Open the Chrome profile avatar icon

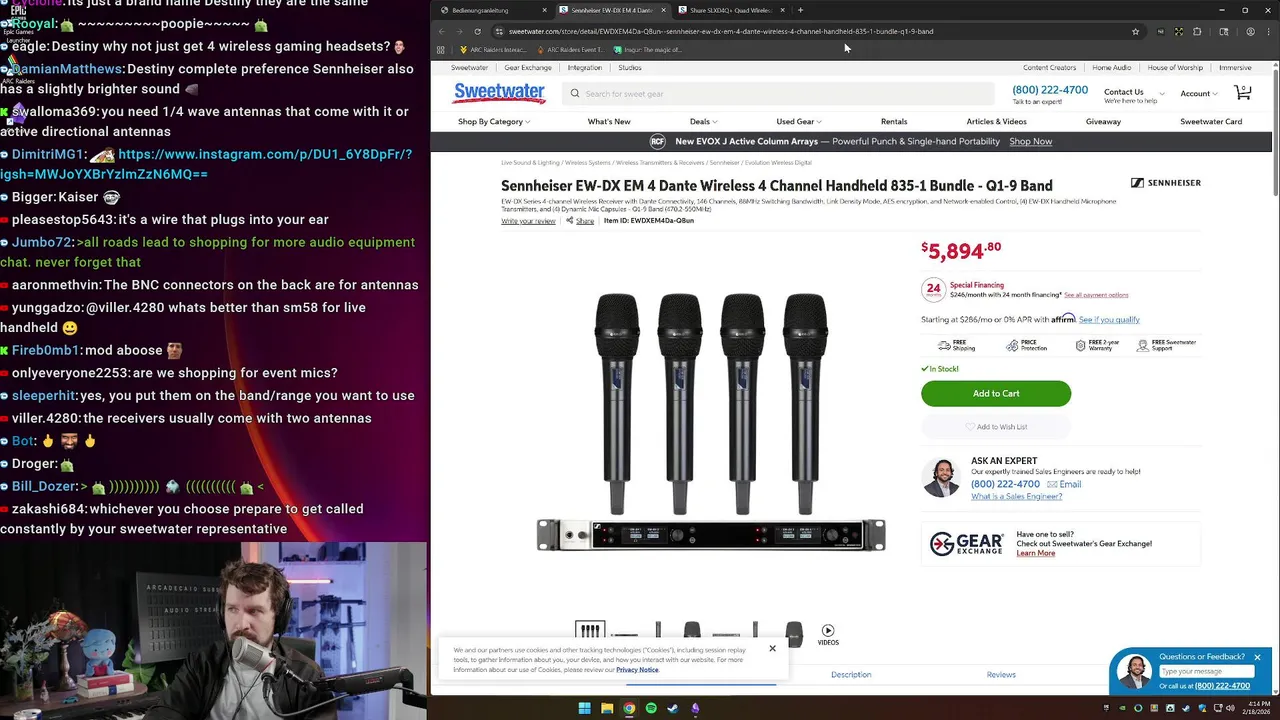[1250, 31]
